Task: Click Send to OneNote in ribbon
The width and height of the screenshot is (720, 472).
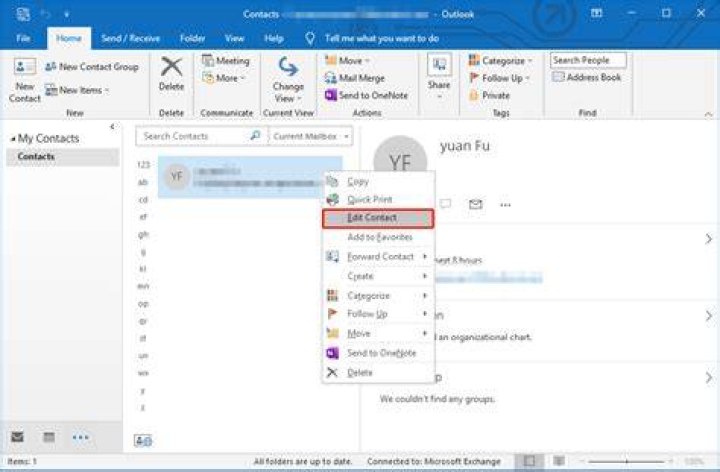Action: tap(366, 96)
